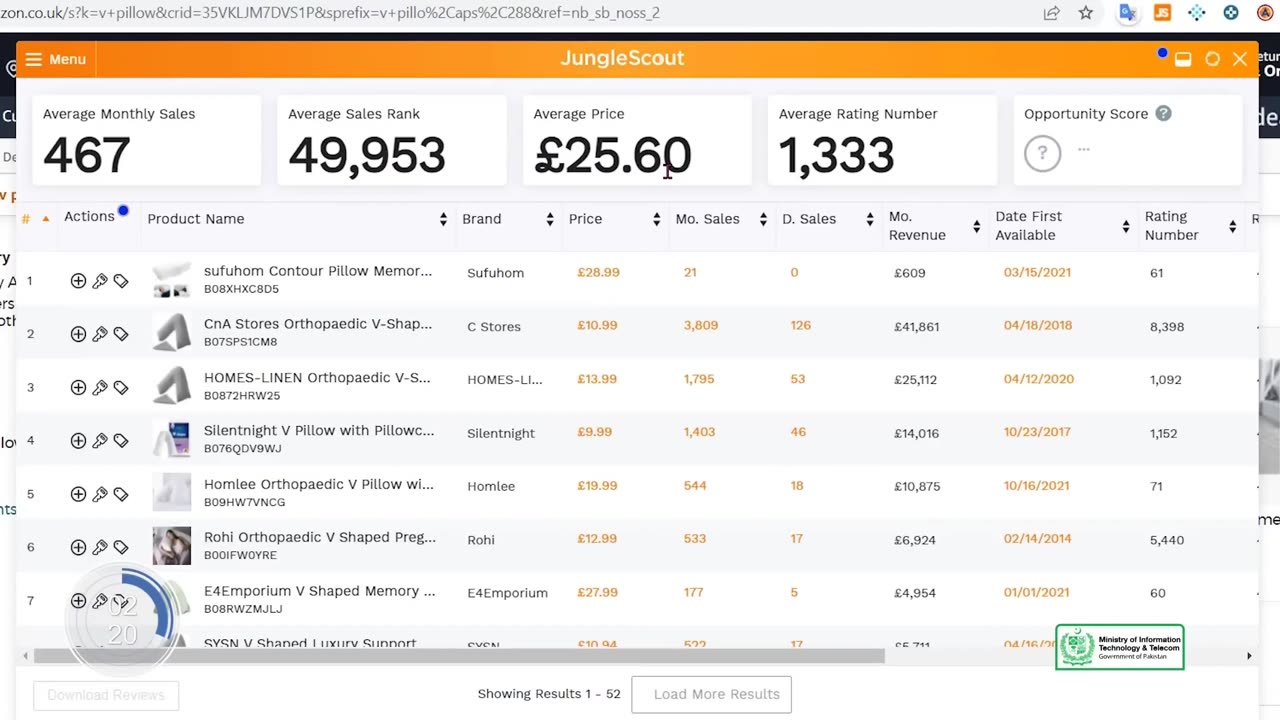Image resolution: width=1280 pixels, height=720 pixels.
Task: Click the Average Sales Rank 49,953 value
Action: tap(367, 155)
